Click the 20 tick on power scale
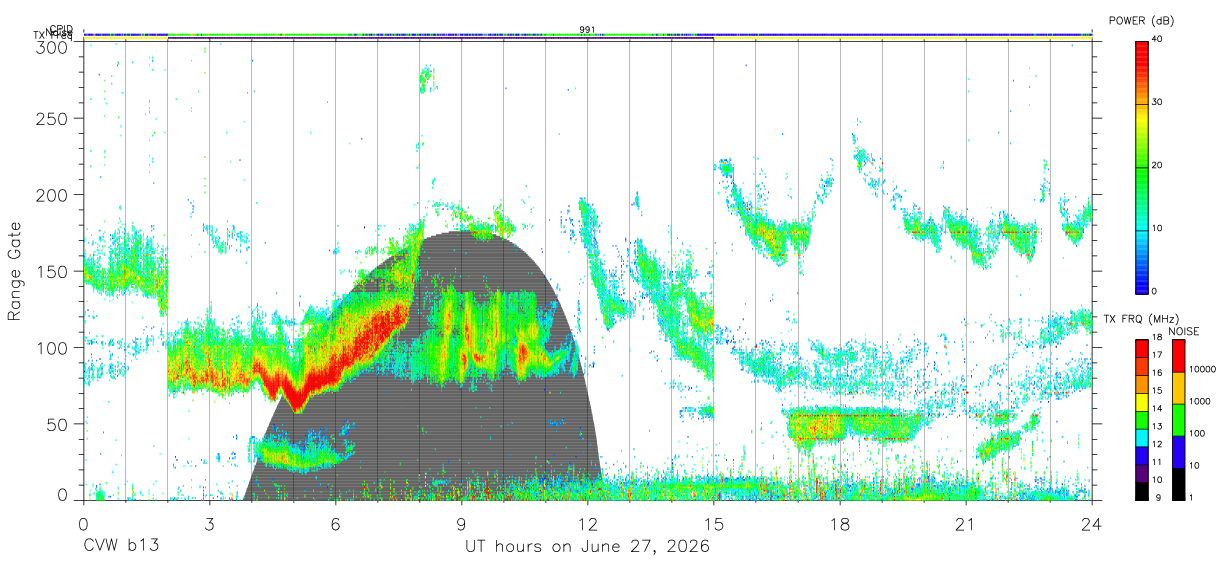 click(1158, 166)
